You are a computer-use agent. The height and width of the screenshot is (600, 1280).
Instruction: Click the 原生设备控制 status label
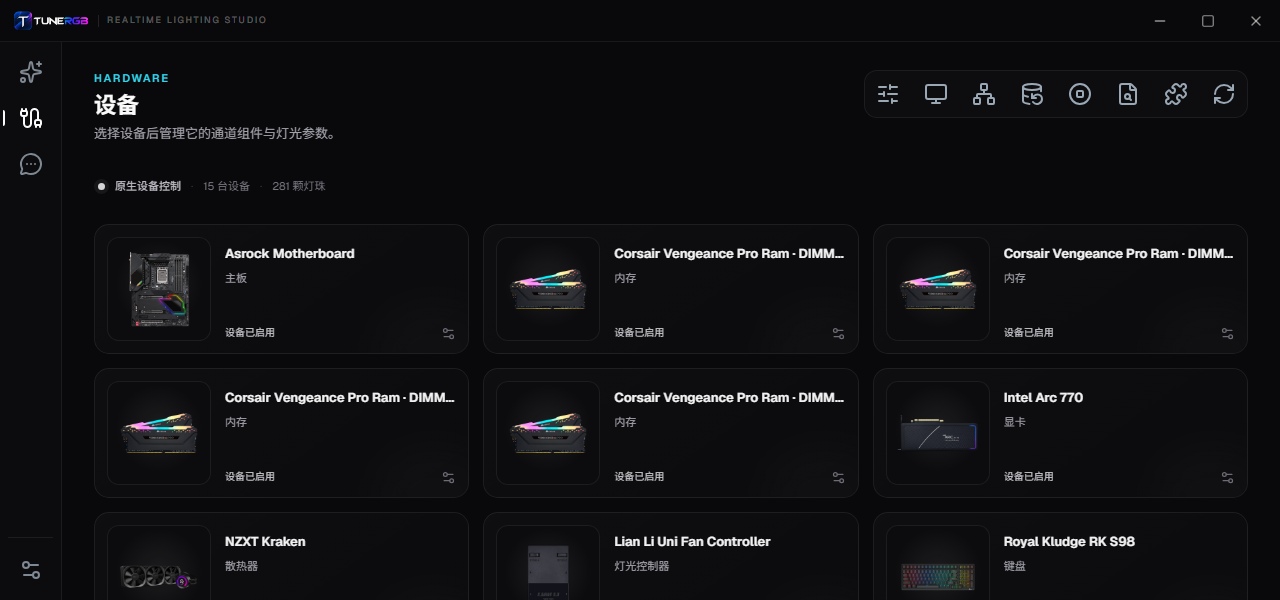(x=148, y=186)
